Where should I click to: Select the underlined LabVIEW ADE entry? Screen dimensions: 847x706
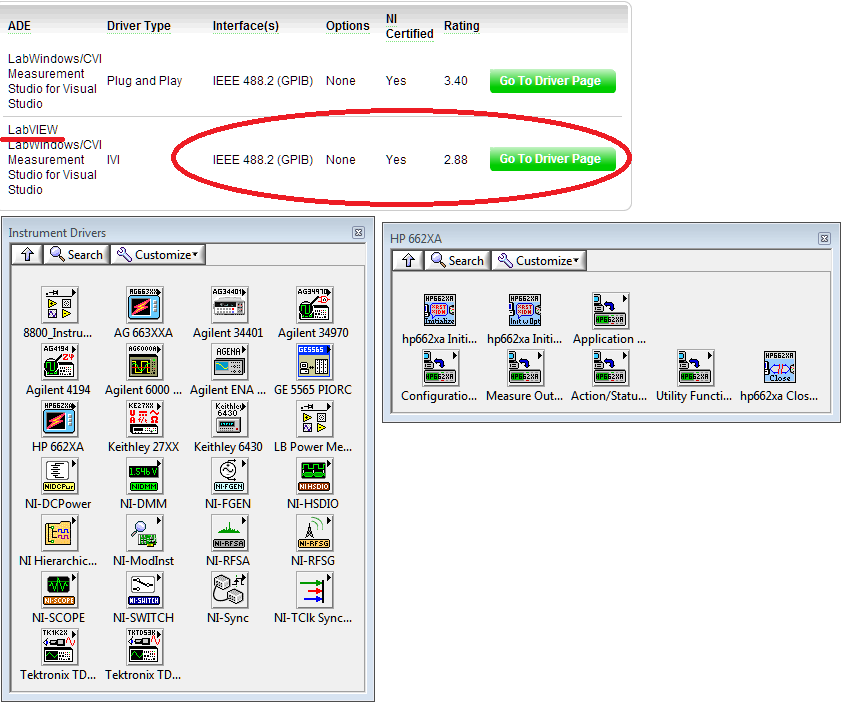point(33,130)
